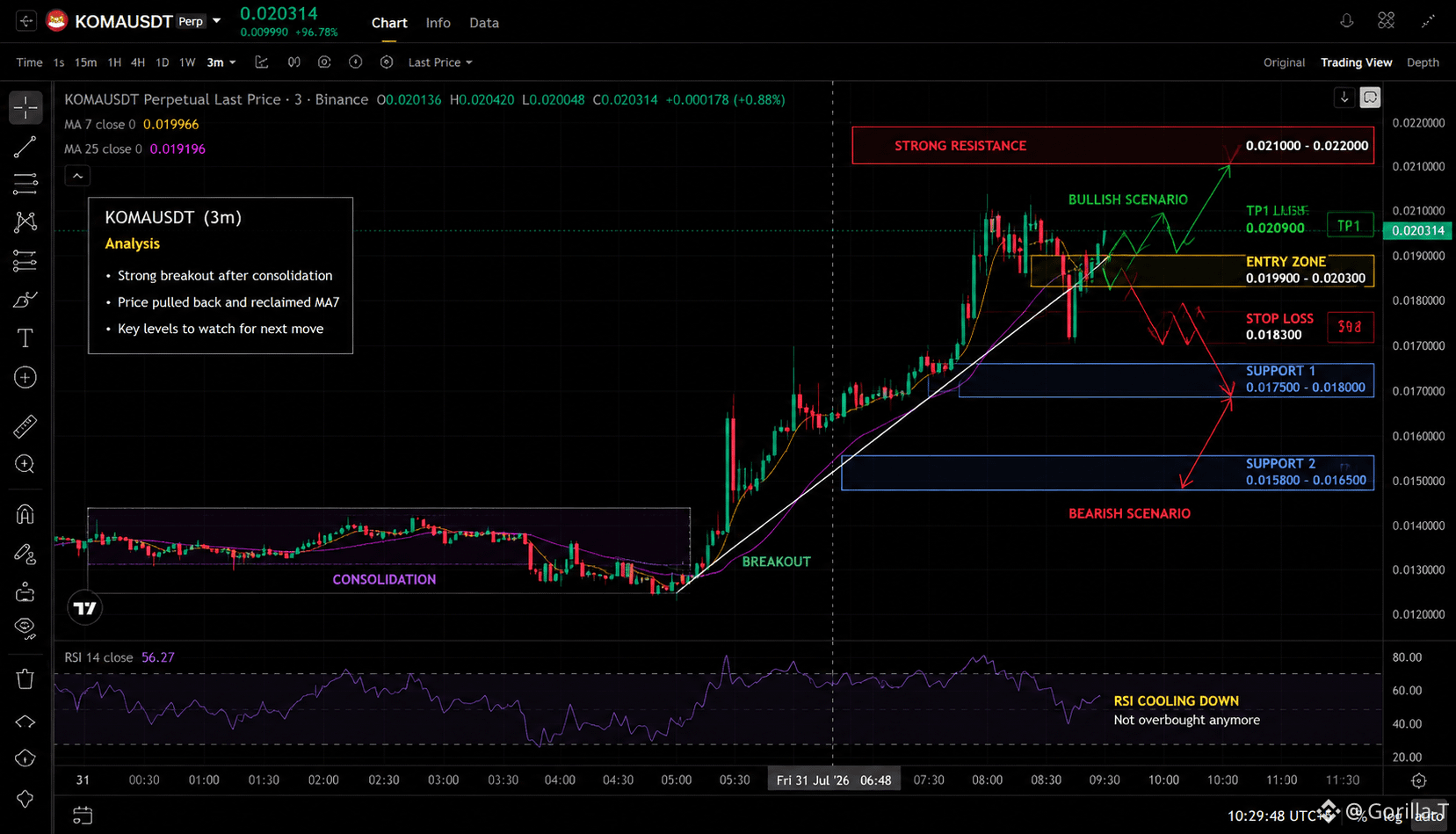Select the Text annotation tool
1456x834 pixels.
point(25,338)
